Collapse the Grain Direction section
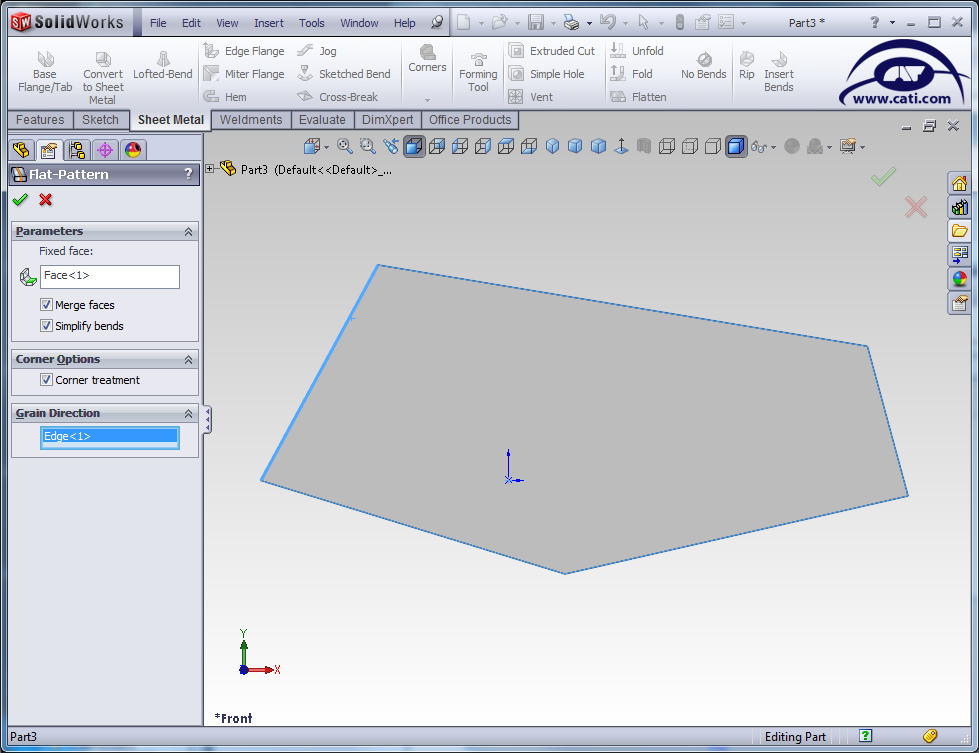979x753 pixels. (x=188, y=414)
